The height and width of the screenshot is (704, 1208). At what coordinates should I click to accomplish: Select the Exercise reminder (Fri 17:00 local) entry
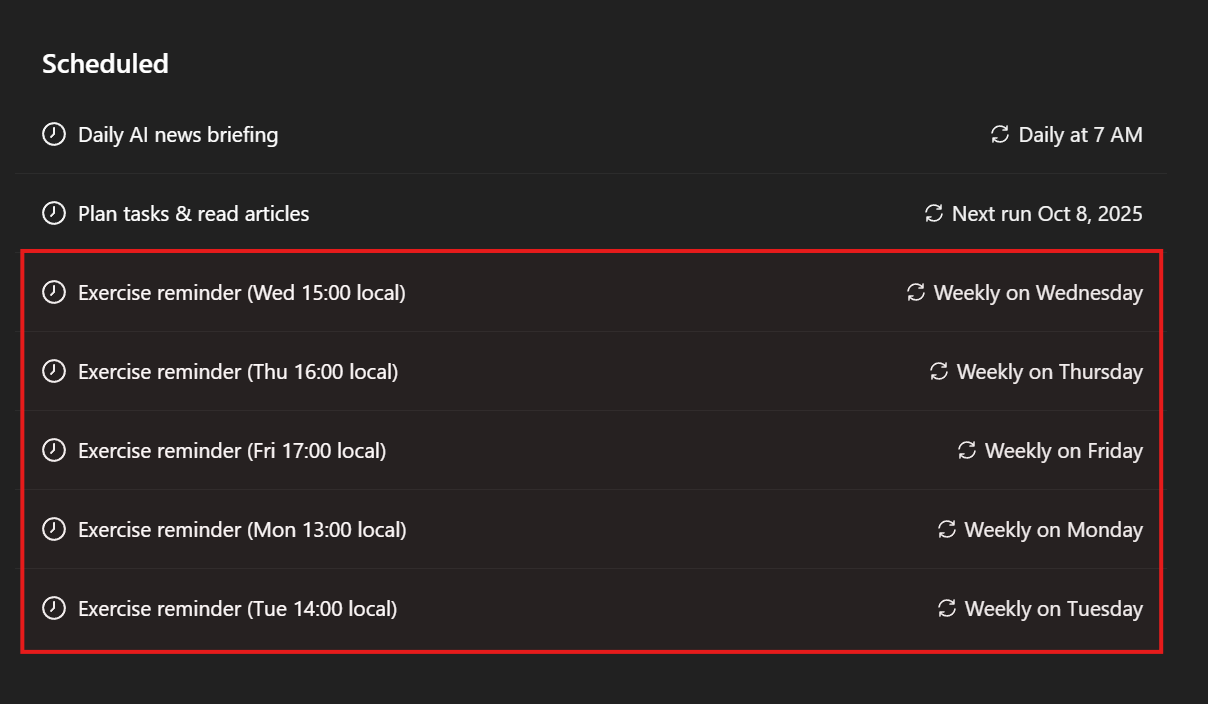tap(232, 450)
